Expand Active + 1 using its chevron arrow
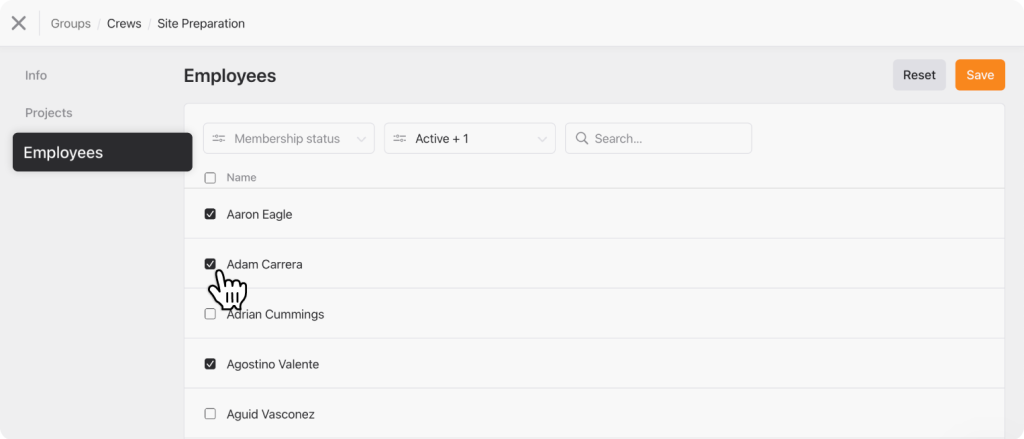Viewport: 1024px width, 439px height. 542,139
